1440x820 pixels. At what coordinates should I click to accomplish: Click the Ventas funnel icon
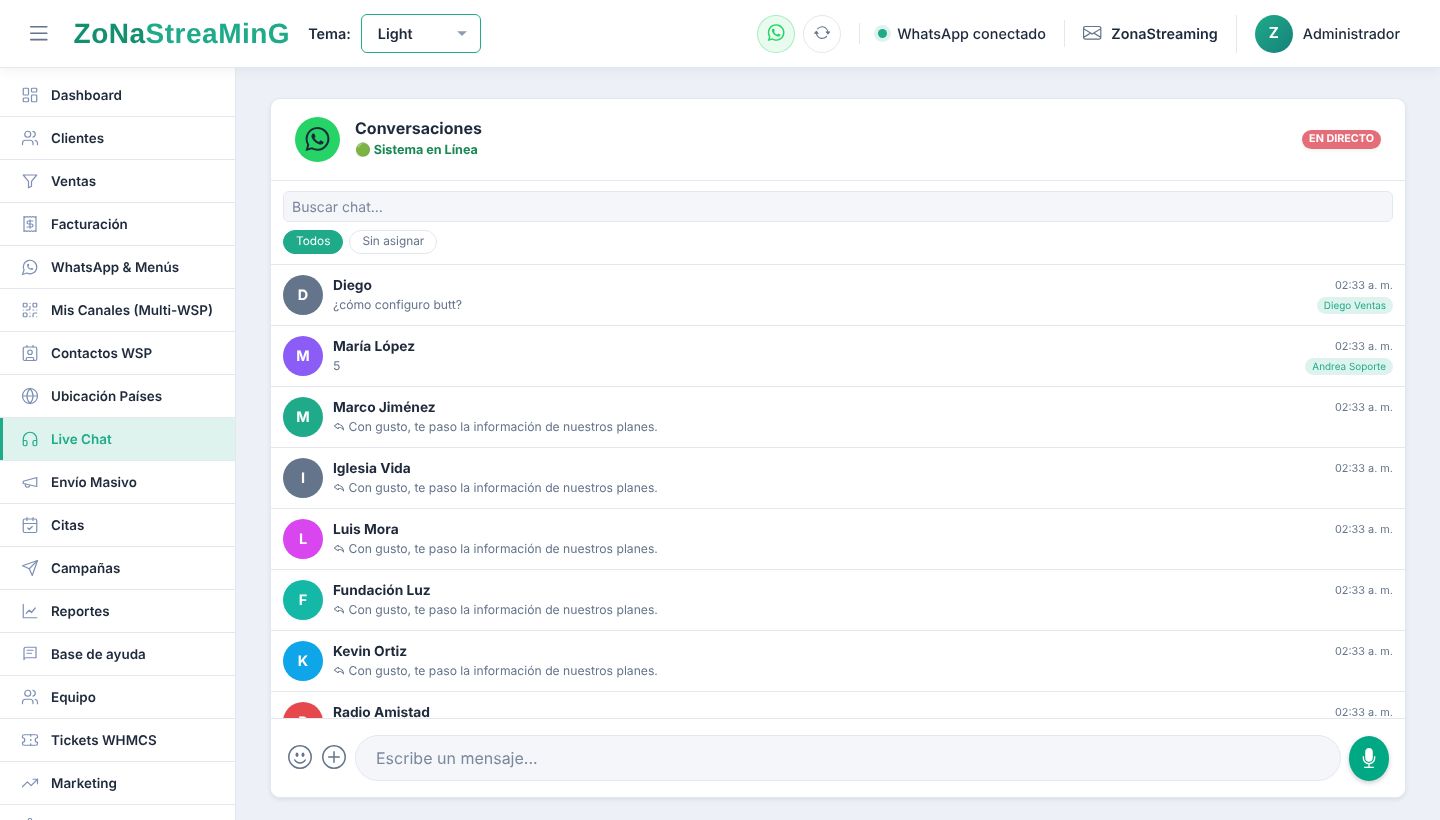tap(30, 181)
